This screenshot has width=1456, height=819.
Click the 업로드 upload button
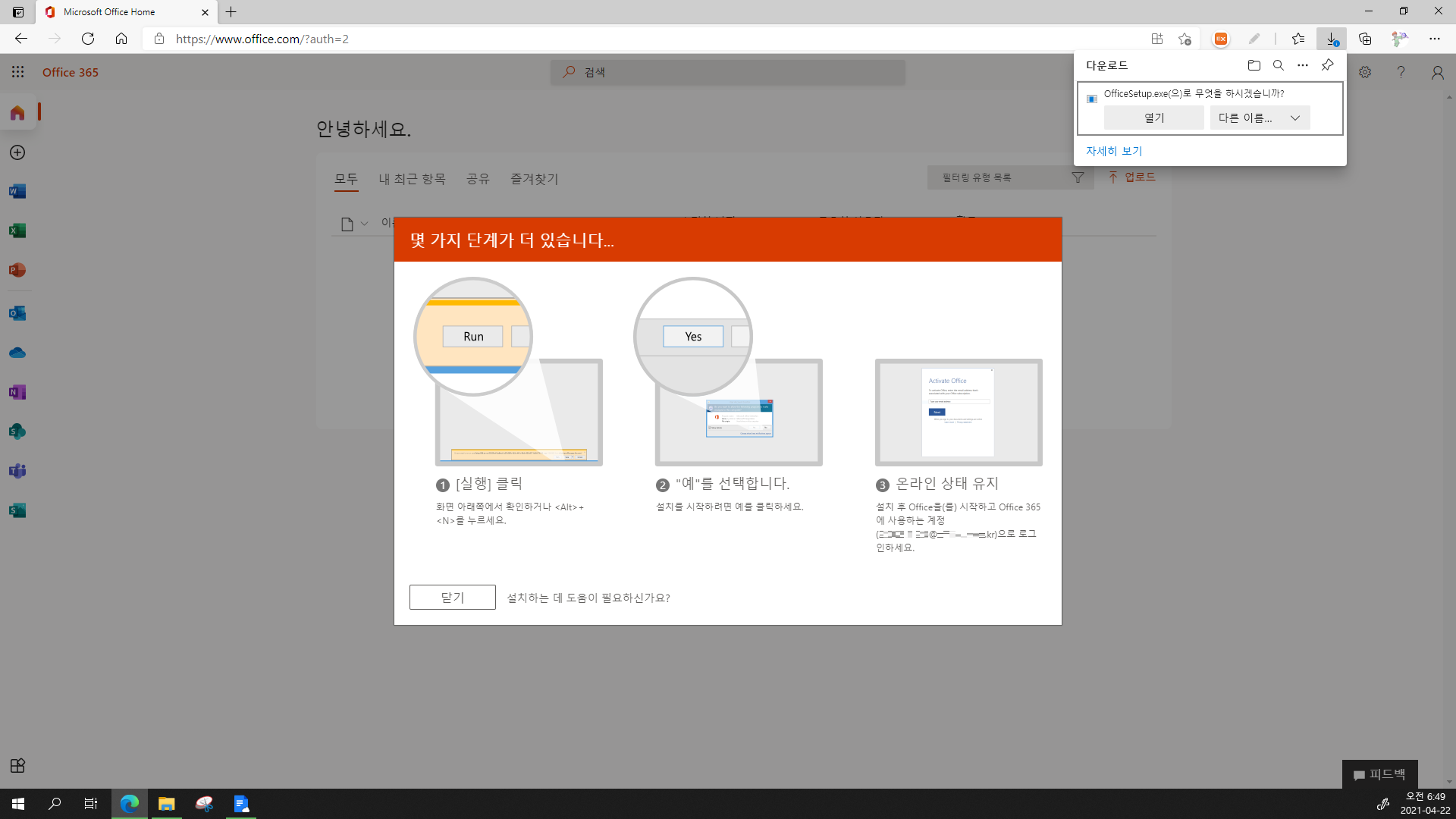[x=1132, y=177]
